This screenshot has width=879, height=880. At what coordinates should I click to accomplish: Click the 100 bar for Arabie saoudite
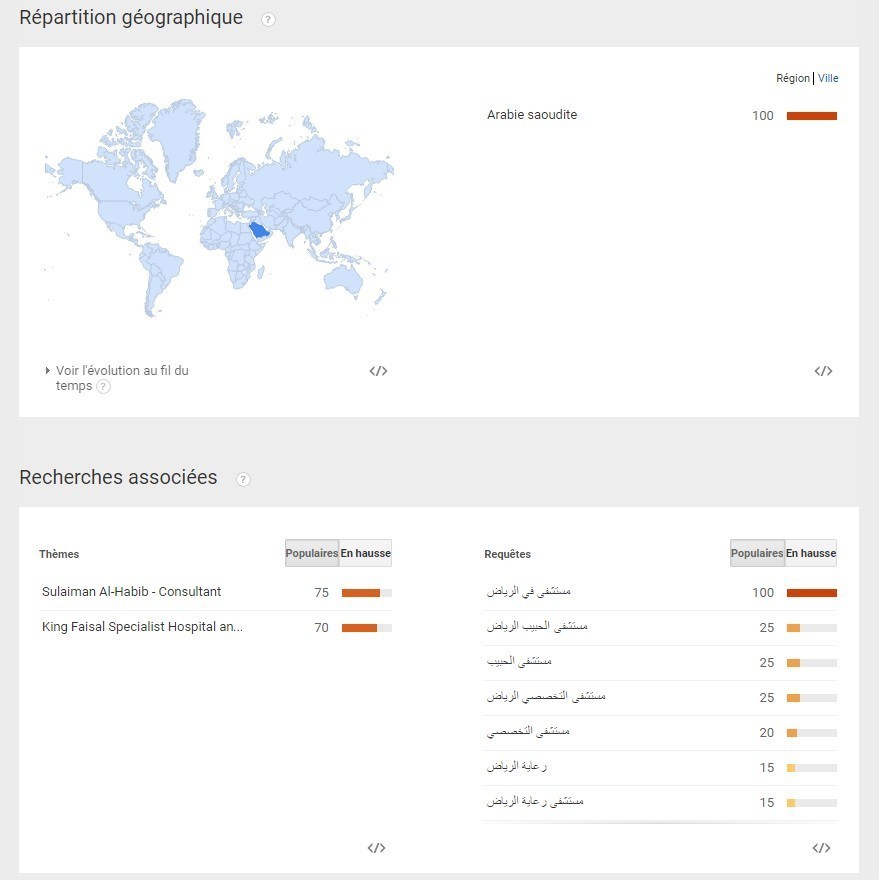(x=811, y=116)
